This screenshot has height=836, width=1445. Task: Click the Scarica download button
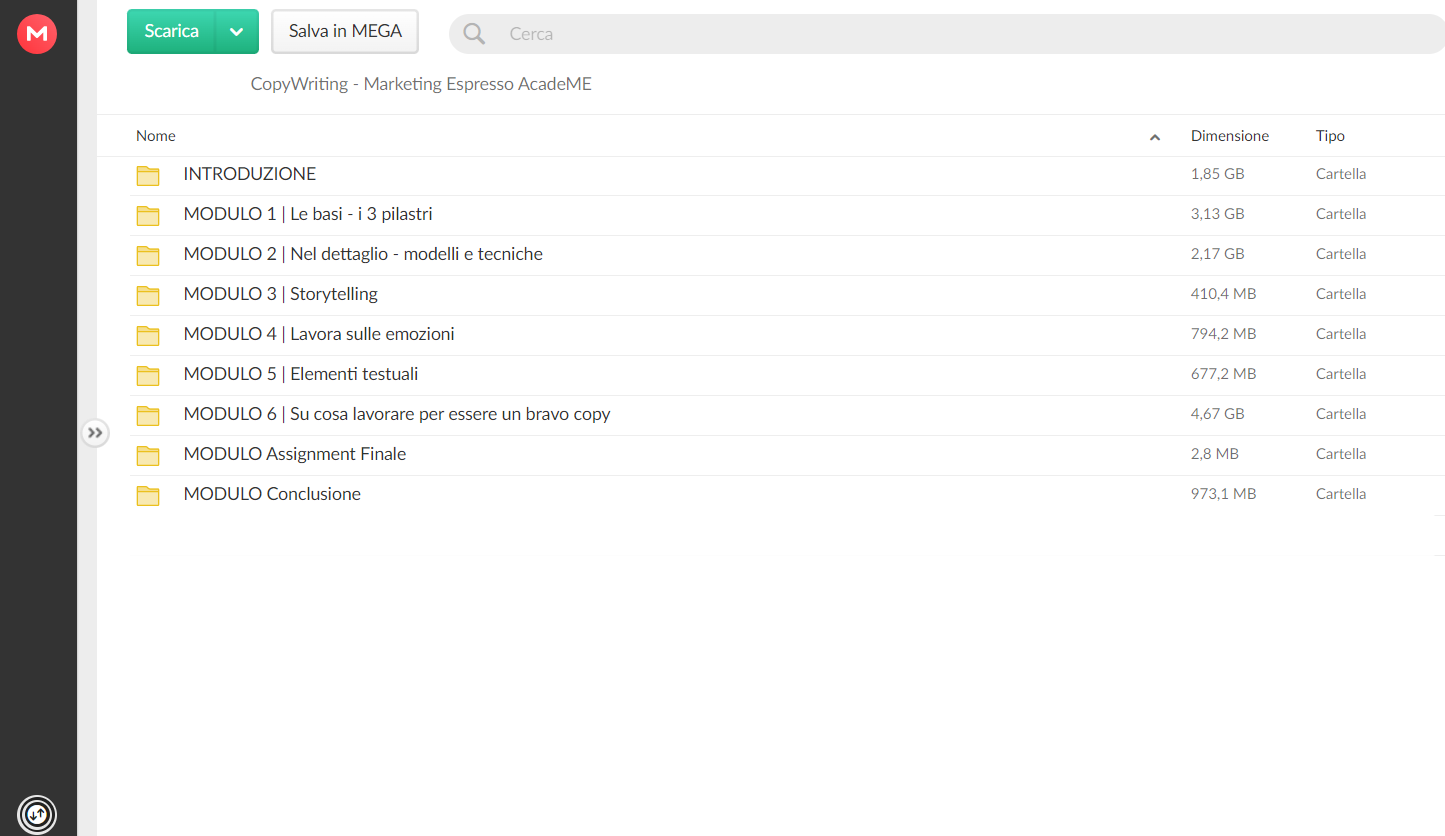point(171,31)
